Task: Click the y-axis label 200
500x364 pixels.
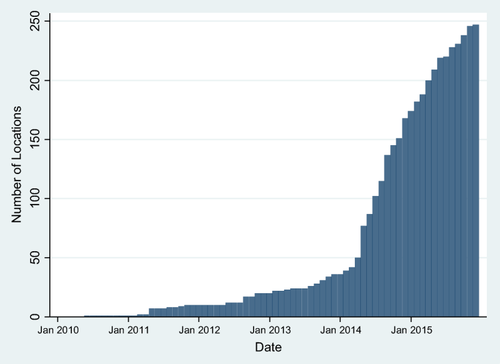Action: point(35,80)
